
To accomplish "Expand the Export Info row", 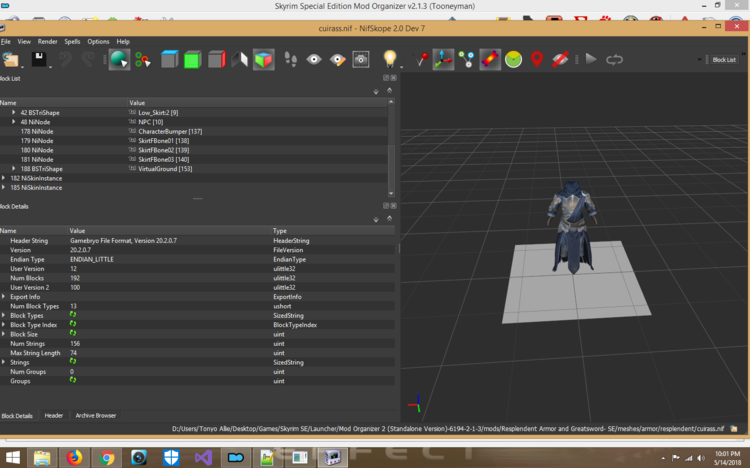I will [3, 297].
